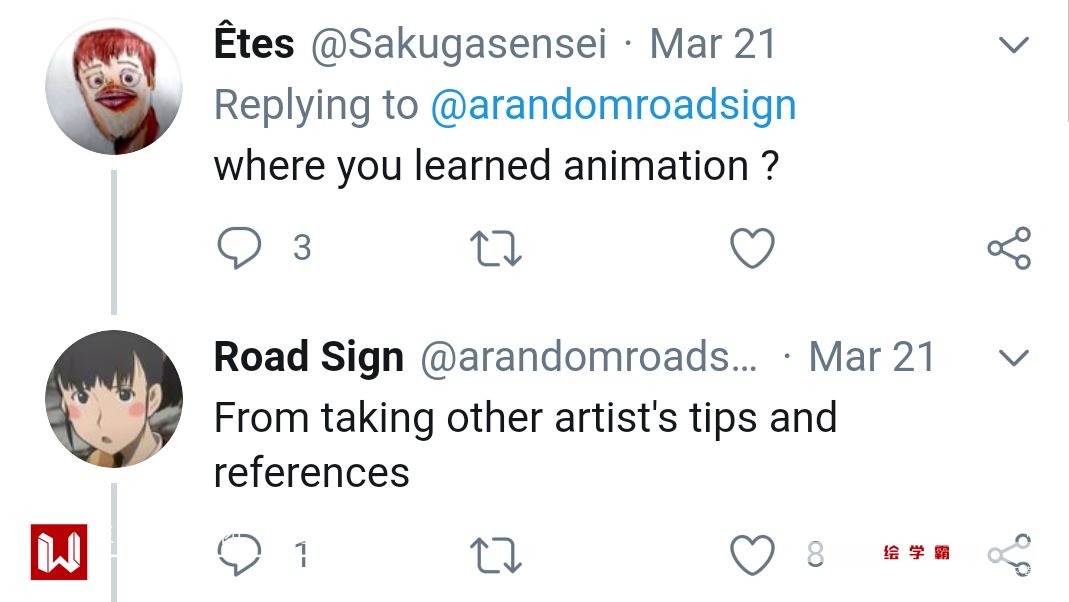Click the Êtes display name
Screen dimensions: 1069x602
coord(254,45)
